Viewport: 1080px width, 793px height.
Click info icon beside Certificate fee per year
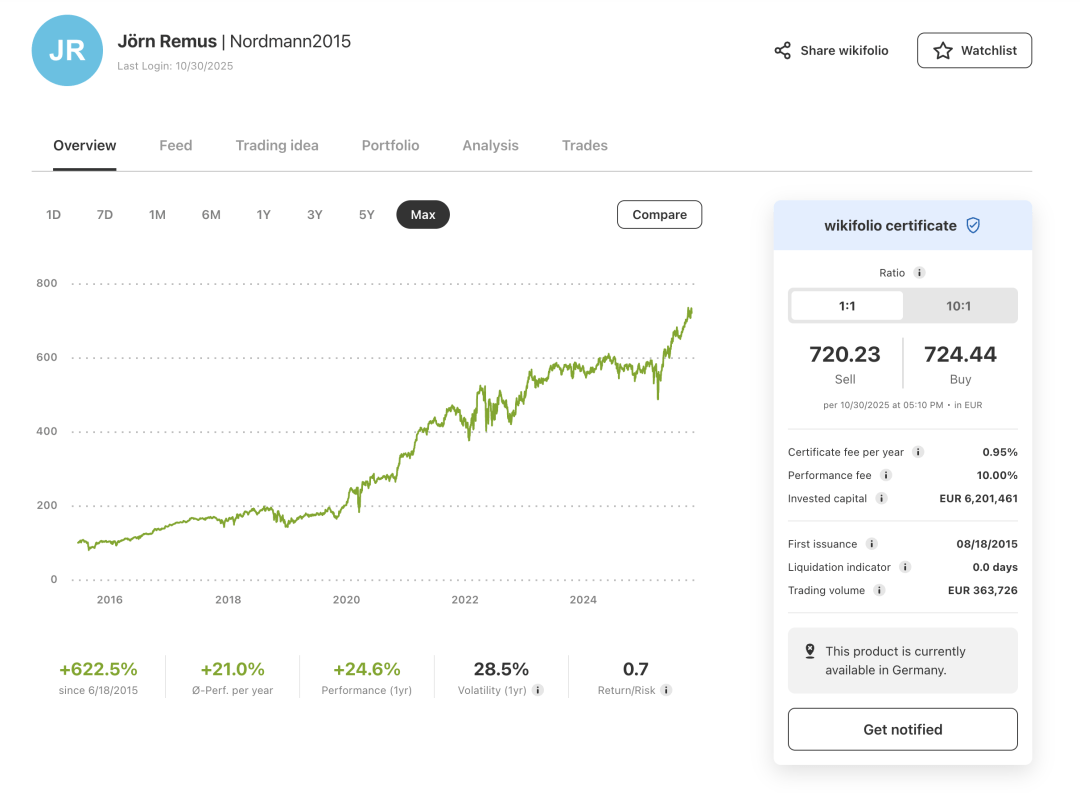click(x=918, y=452)
